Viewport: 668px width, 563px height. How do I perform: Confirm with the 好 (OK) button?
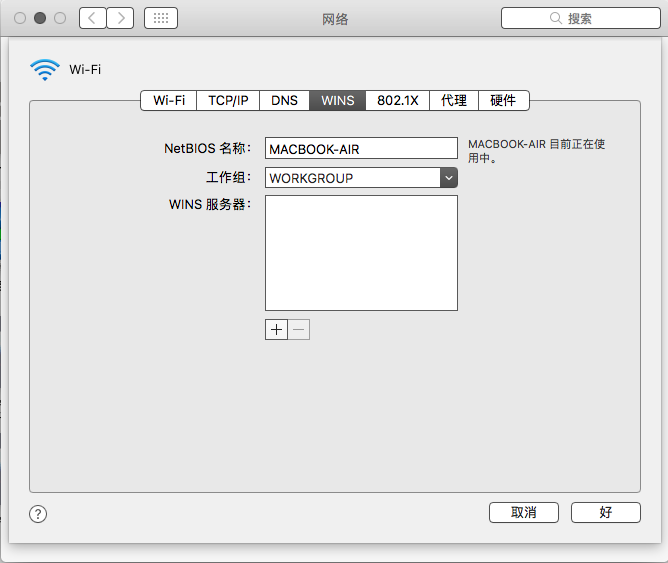pyautogui.click(x=605, y=512)
